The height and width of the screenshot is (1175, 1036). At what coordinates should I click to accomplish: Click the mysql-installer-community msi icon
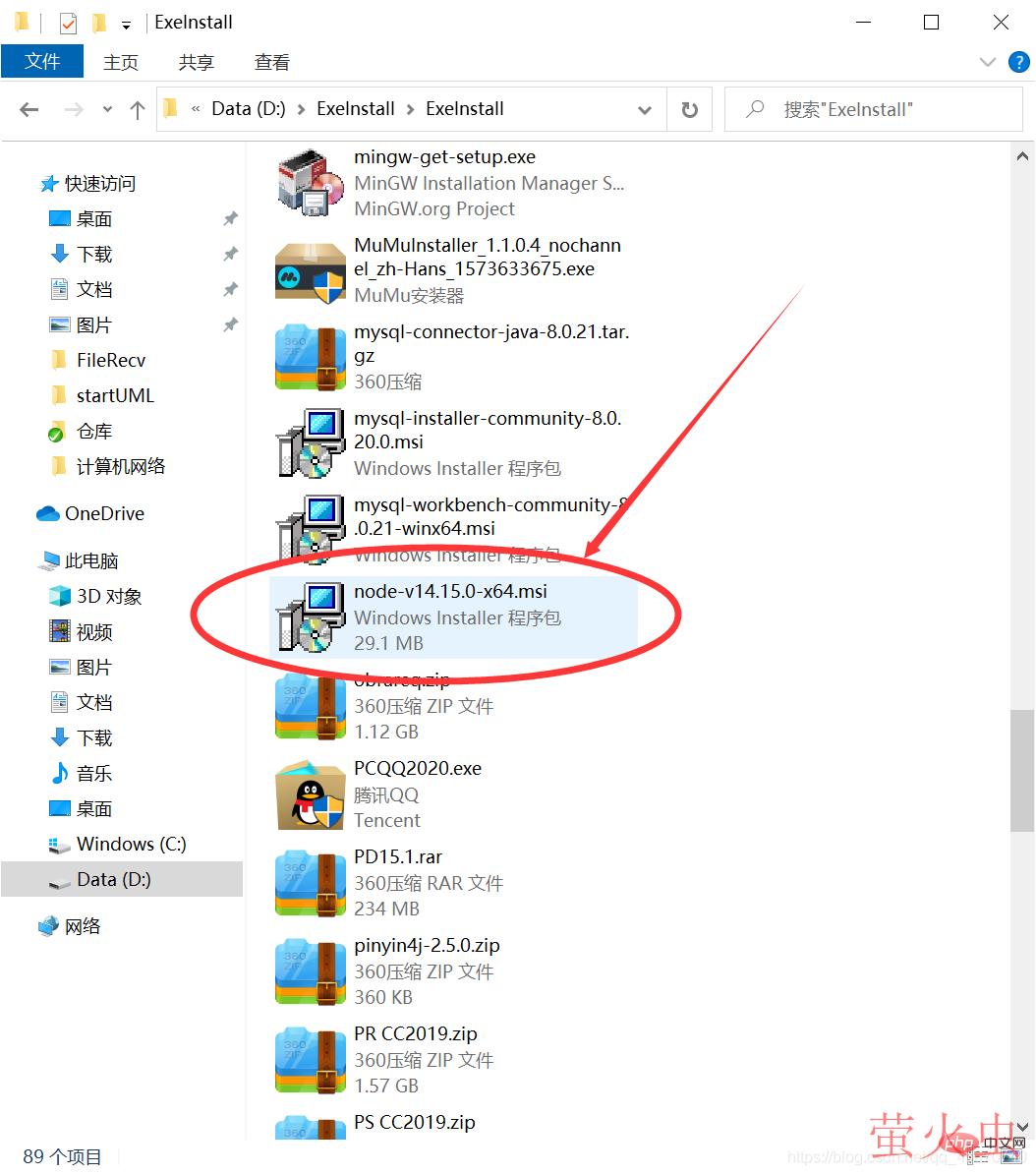tap(311, 443)
